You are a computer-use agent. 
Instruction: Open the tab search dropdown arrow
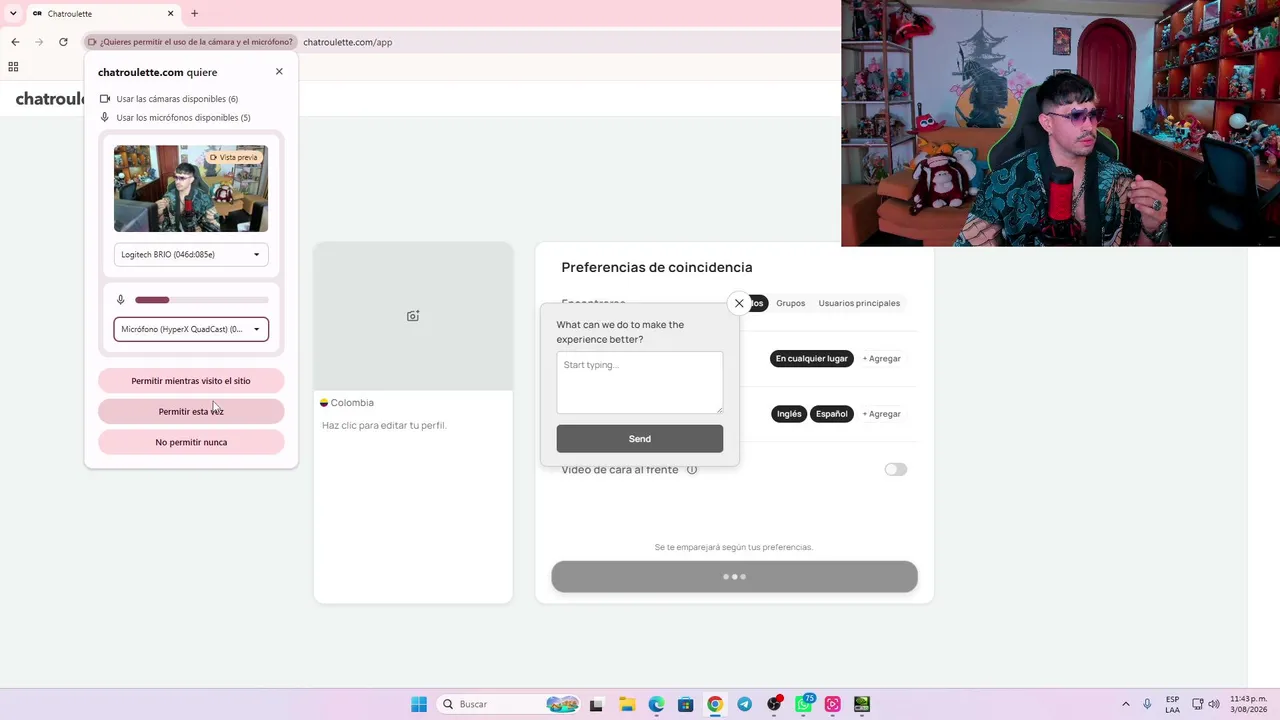tap(13, 14)
